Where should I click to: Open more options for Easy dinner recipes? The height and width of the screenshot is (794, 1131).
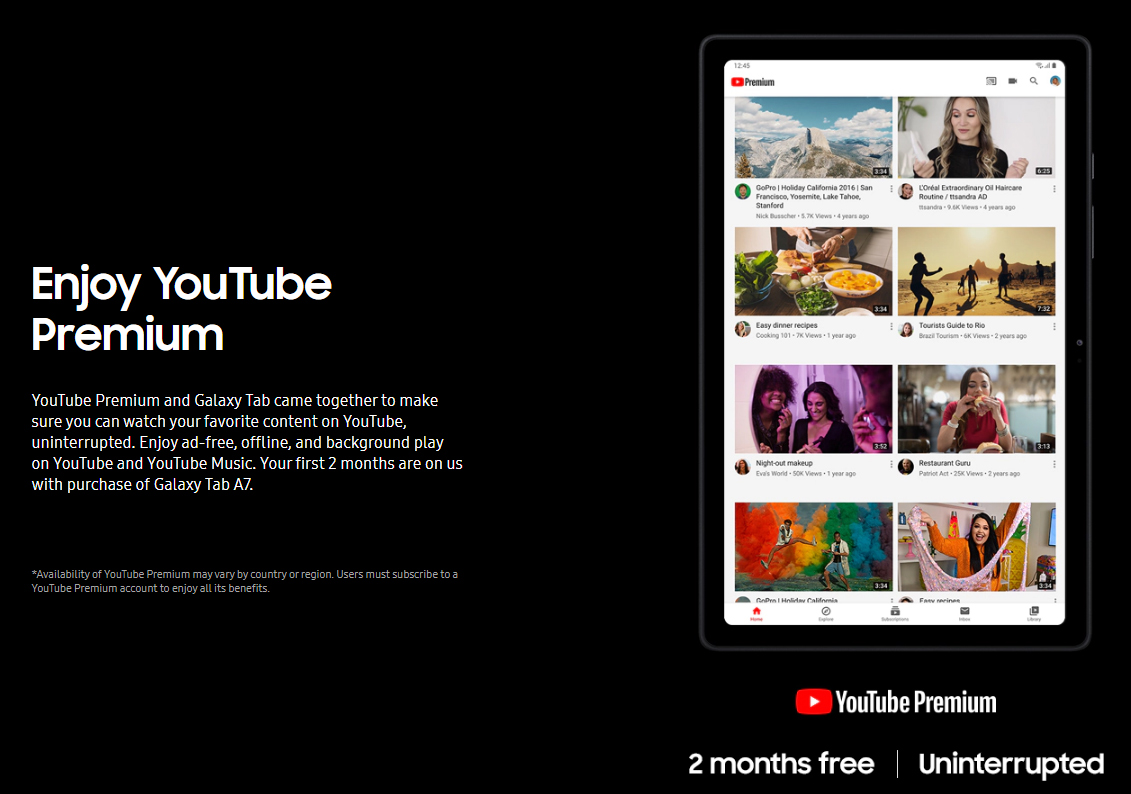[892, 327]
